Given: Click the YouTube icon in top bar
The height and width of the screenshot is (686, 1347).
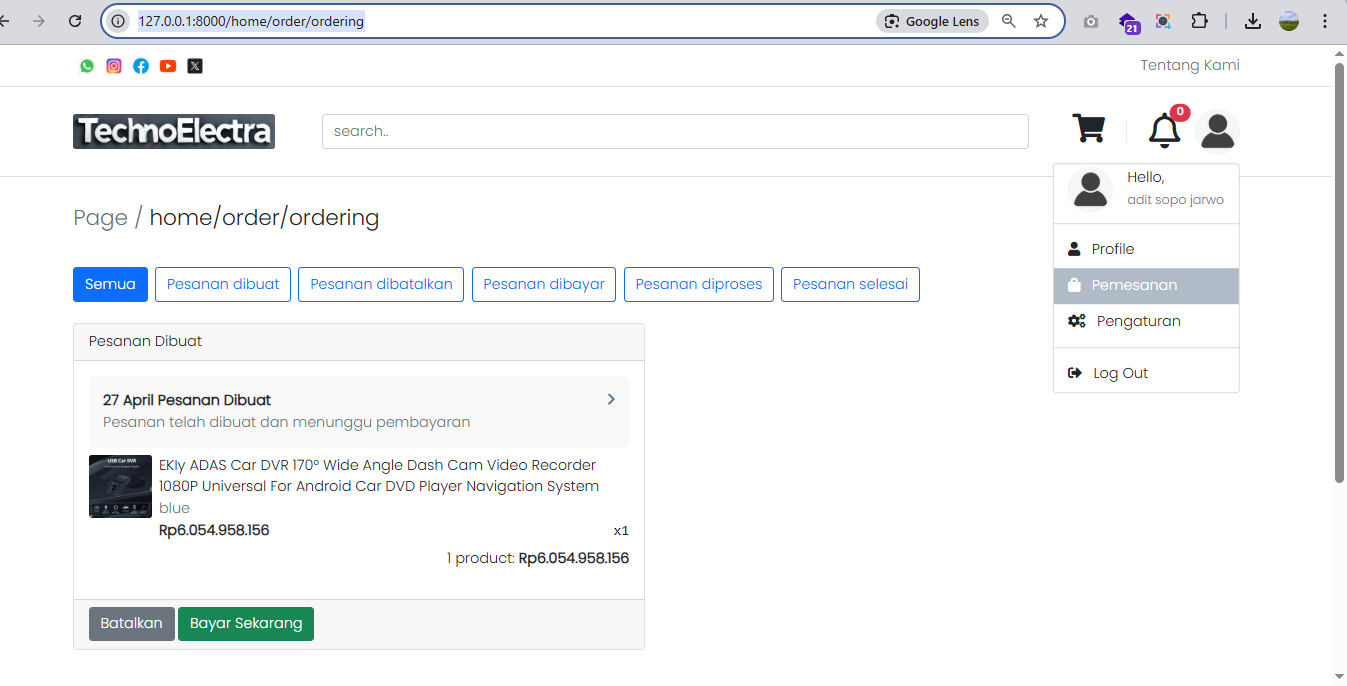Looking at the screenshot, I should (x=168, y=66).
